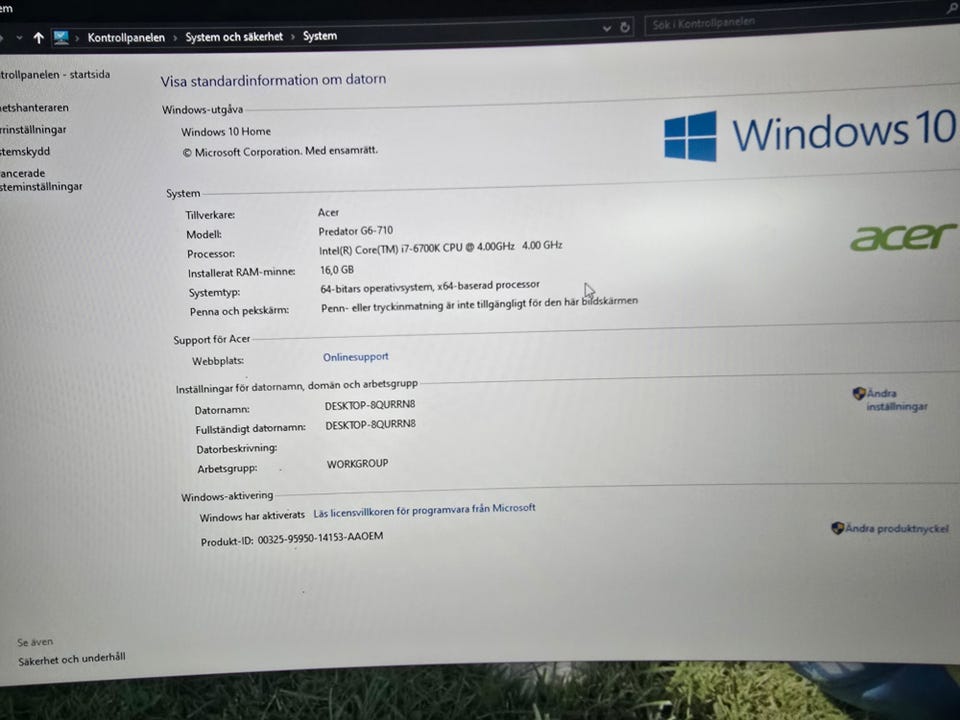This screenshot has width=960, height=720.
Task: Click the Windows 10 logo
Action: tap(809, 134)
